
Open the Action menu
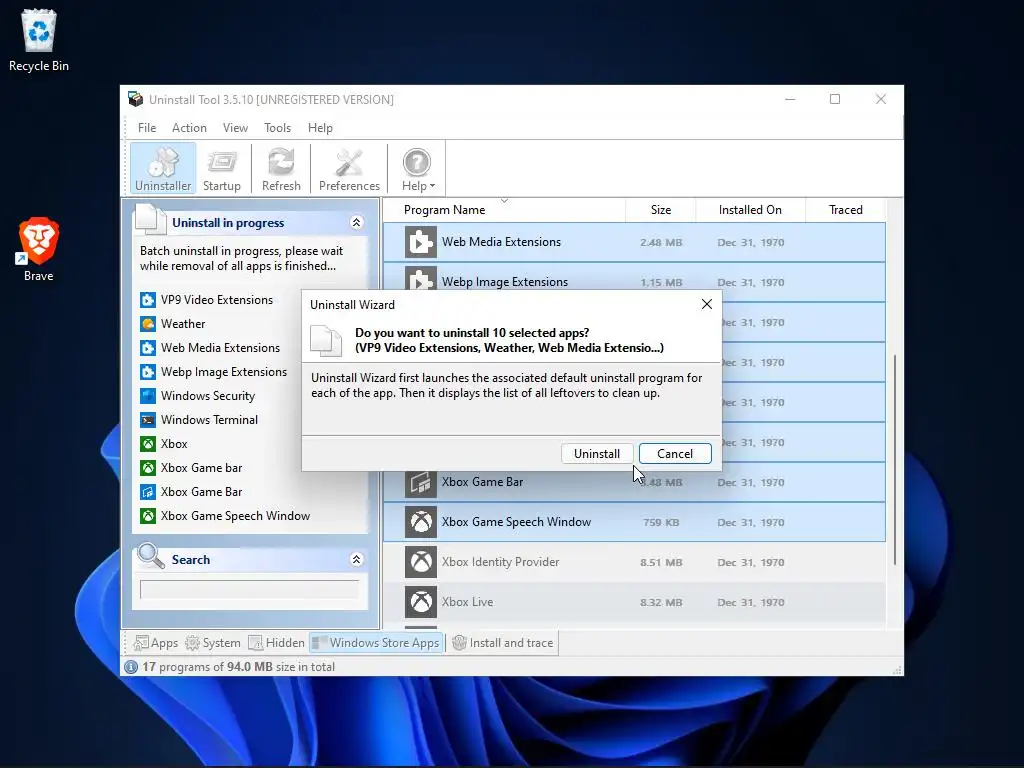[189, 128]
